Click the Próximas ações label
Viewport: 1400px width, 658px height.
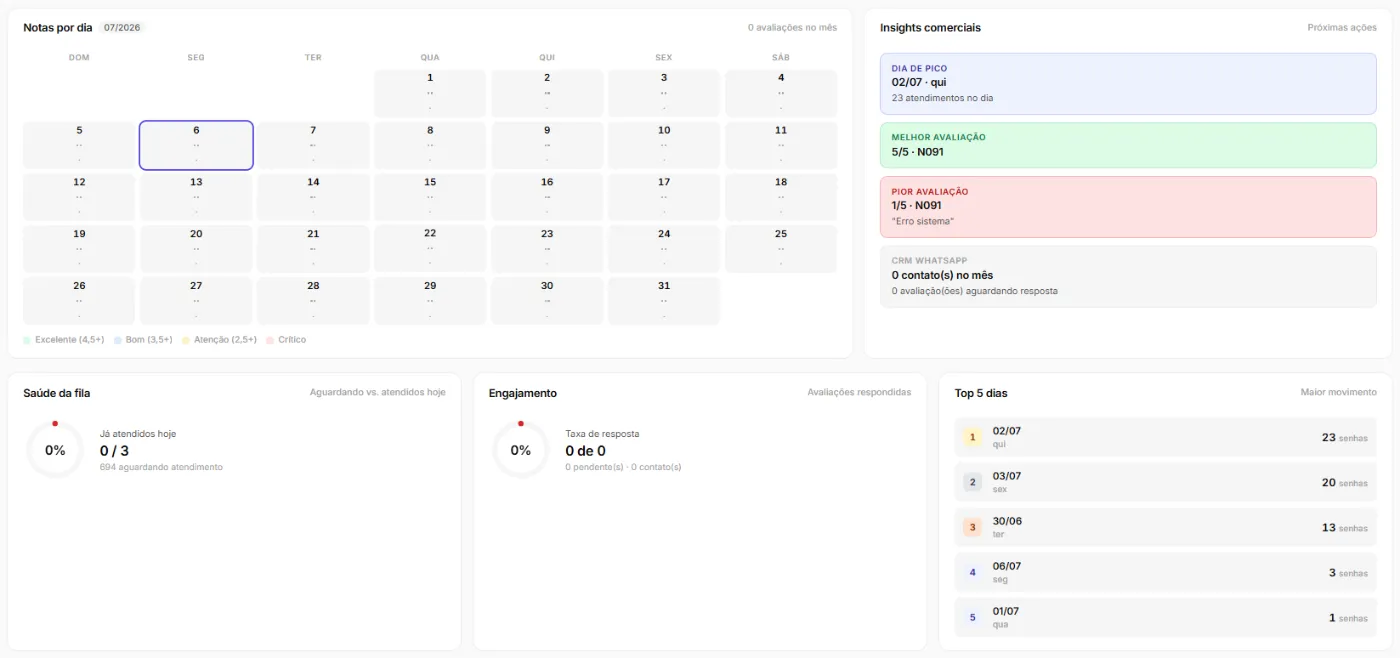click(x=1342, y=28)
